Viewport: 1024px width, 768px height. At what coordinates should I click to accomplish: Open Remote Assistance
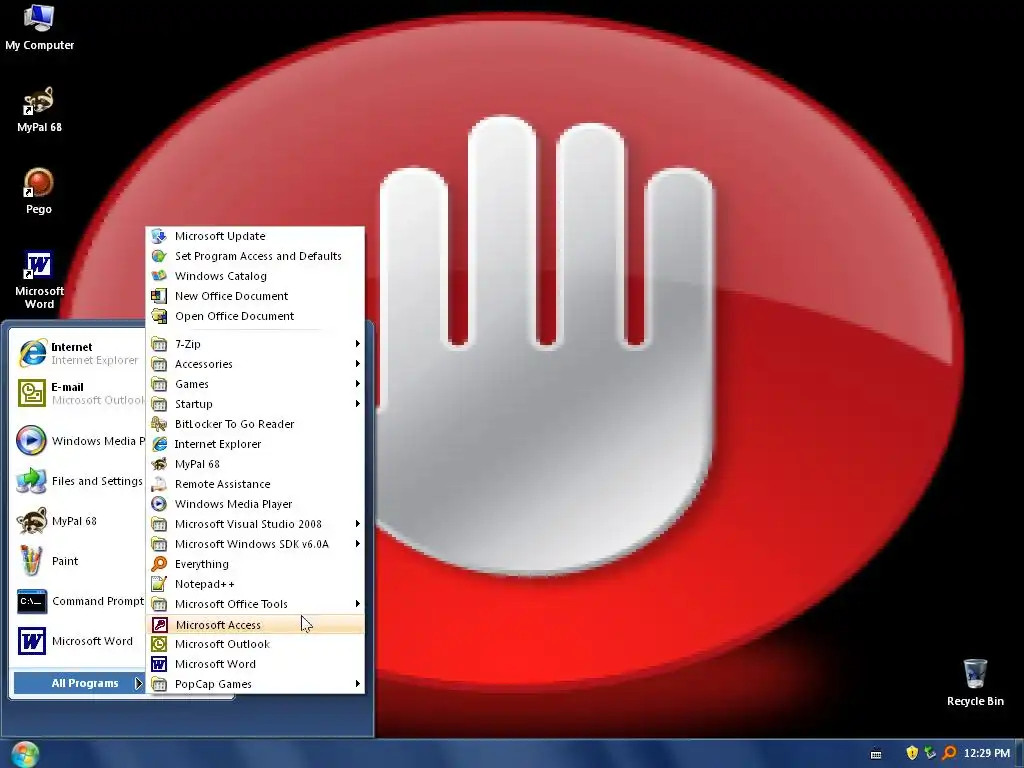pyautogui.click(x=255, y=484)
